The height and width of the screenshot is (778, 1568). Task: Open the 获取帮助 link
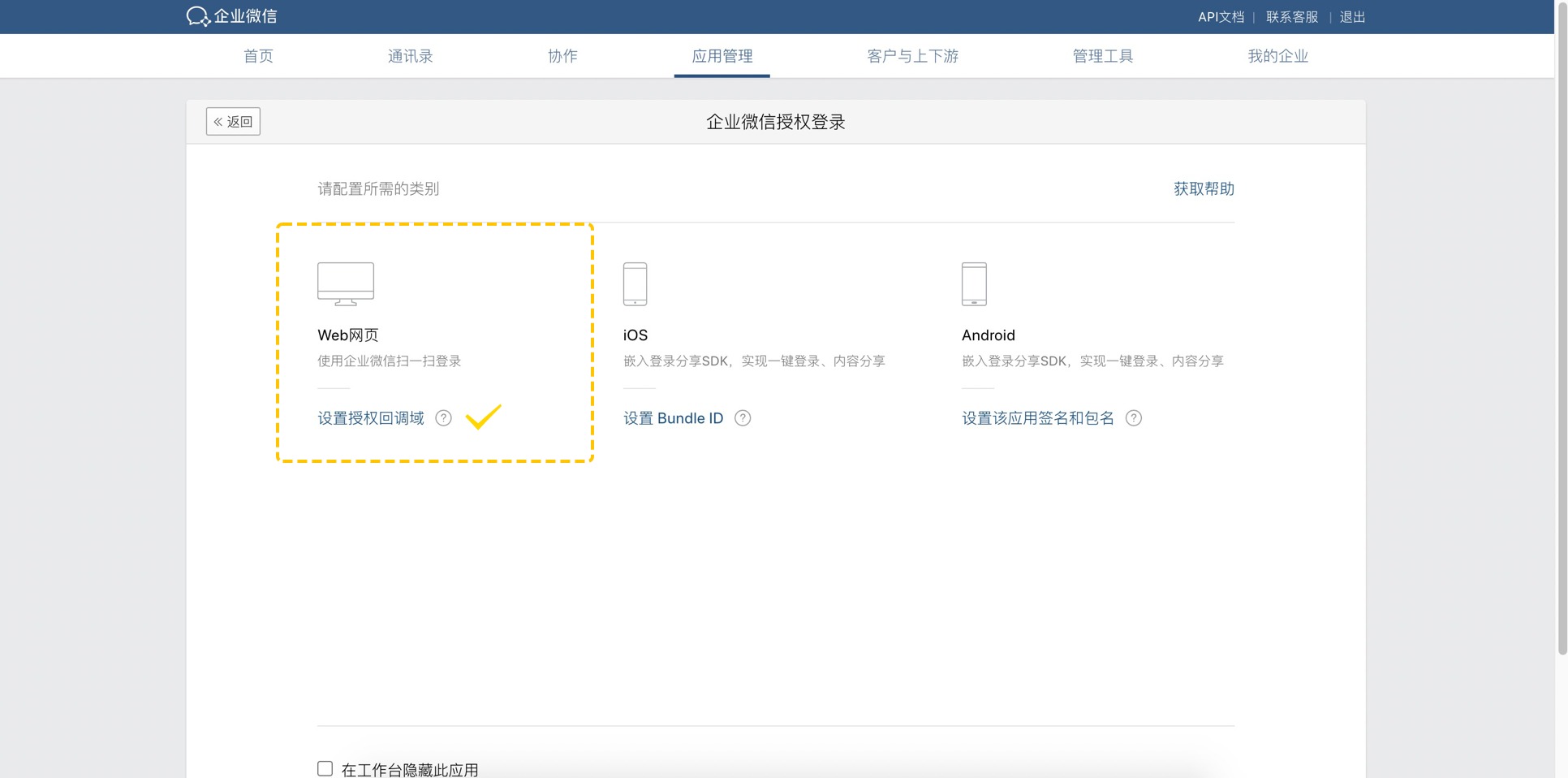click(x=1204, y=188)
